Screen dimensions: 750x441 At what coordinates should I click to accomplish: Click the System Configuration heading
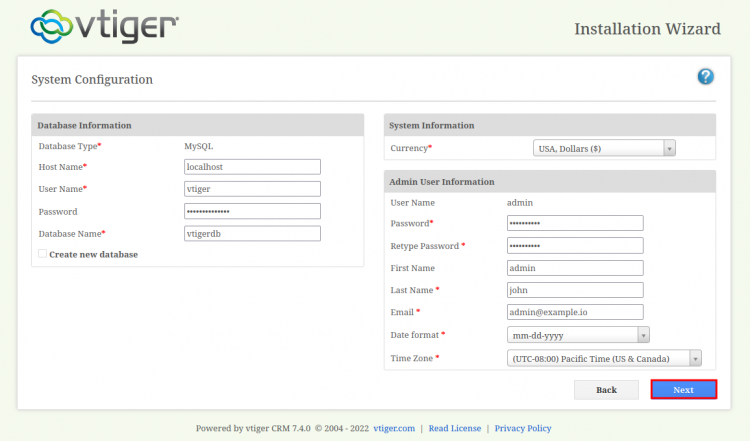tap(92, 79)
